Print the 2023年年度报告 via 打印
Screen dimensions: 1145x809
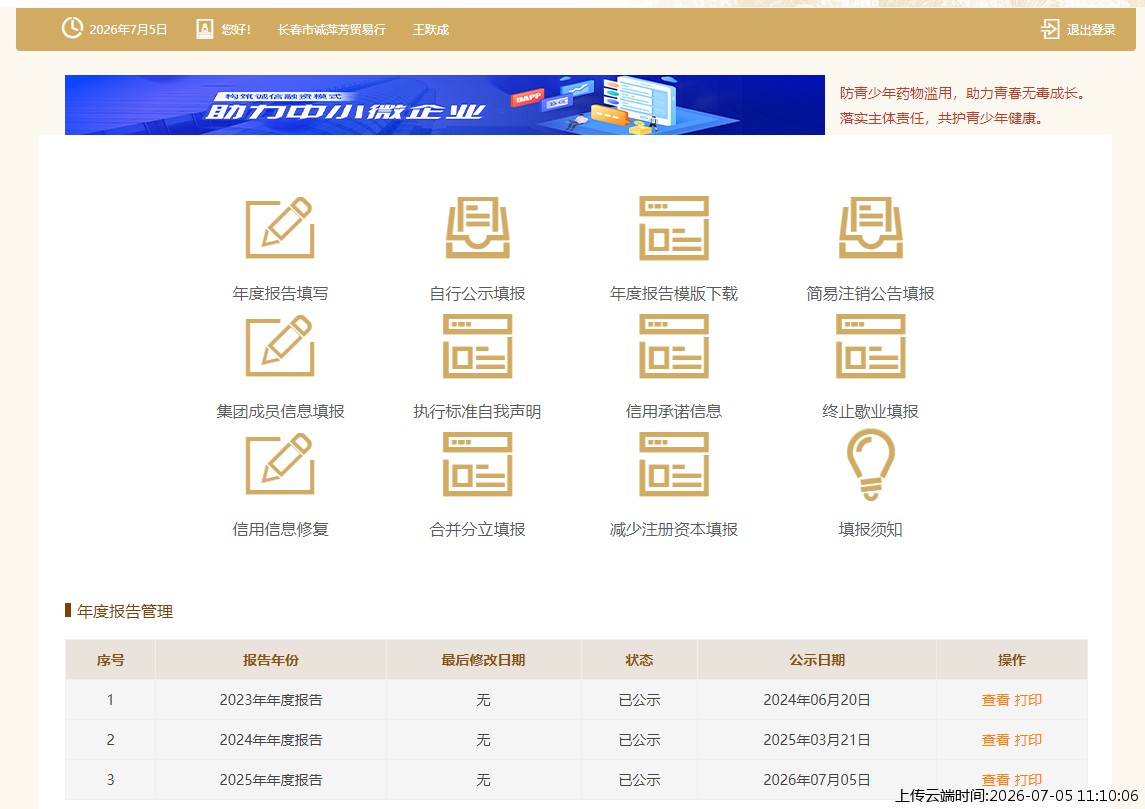click(x=1028, y=700)
